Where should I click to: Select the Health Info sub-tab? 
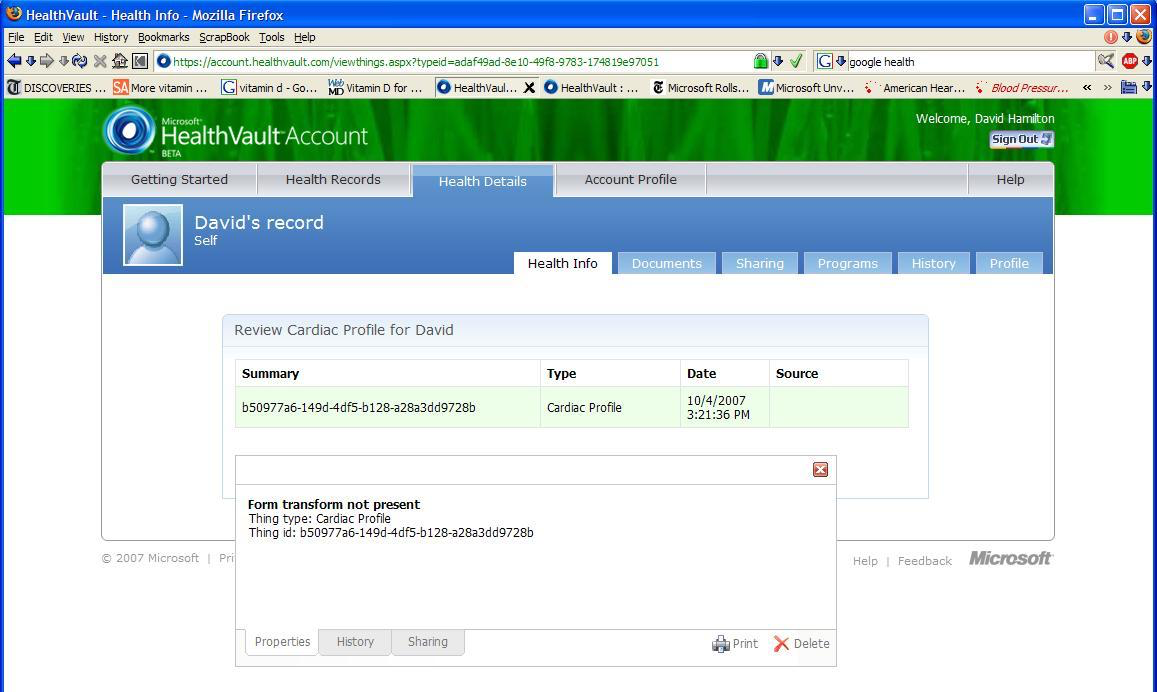pyautogui.click(x=563, y=263)
